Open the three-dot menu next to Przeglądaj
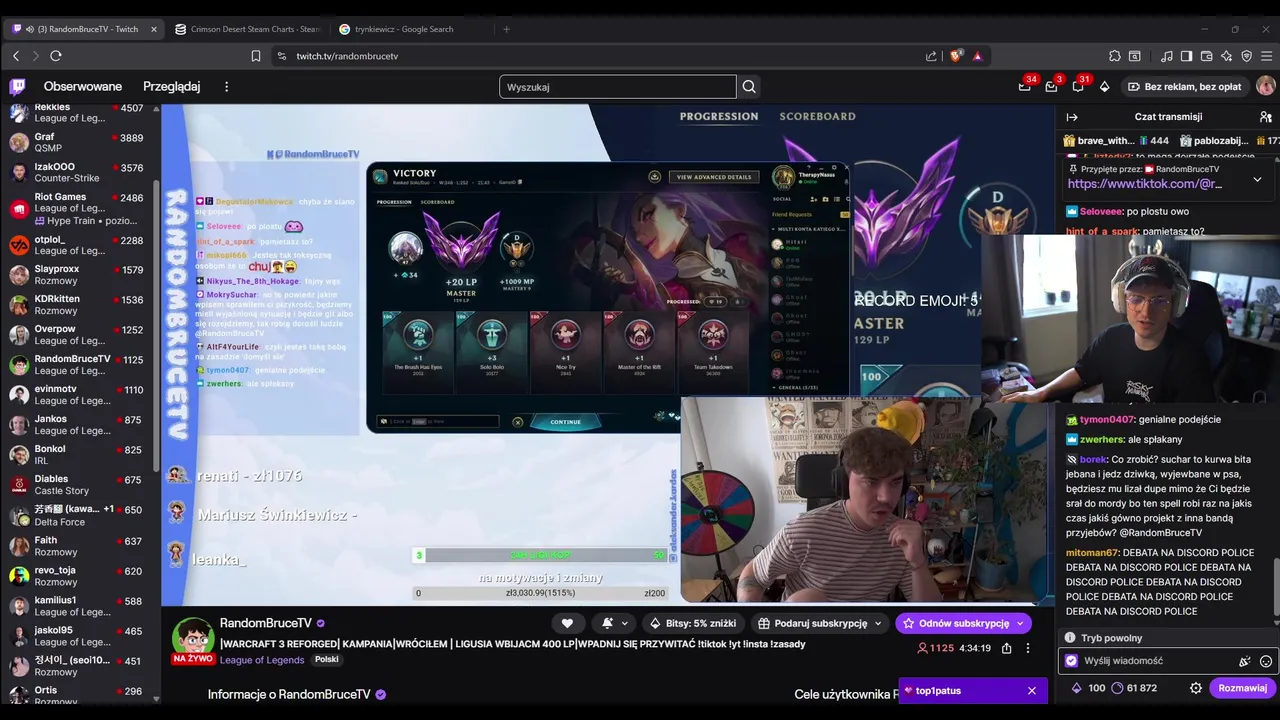 pyautogui.click(x=226, y=87)
